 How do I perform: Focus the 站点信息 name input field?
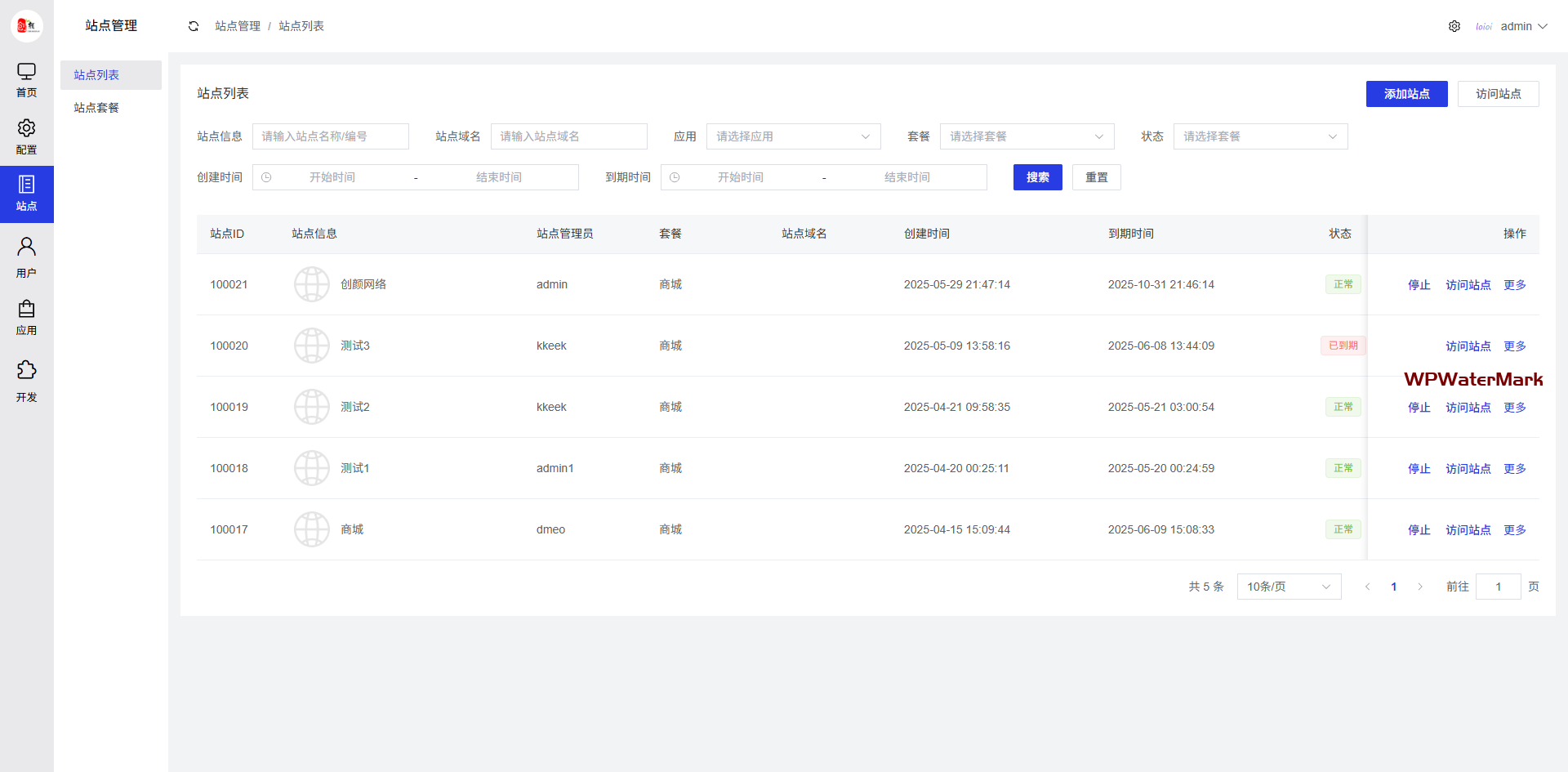pyautogui.click(x=330, y=136)
